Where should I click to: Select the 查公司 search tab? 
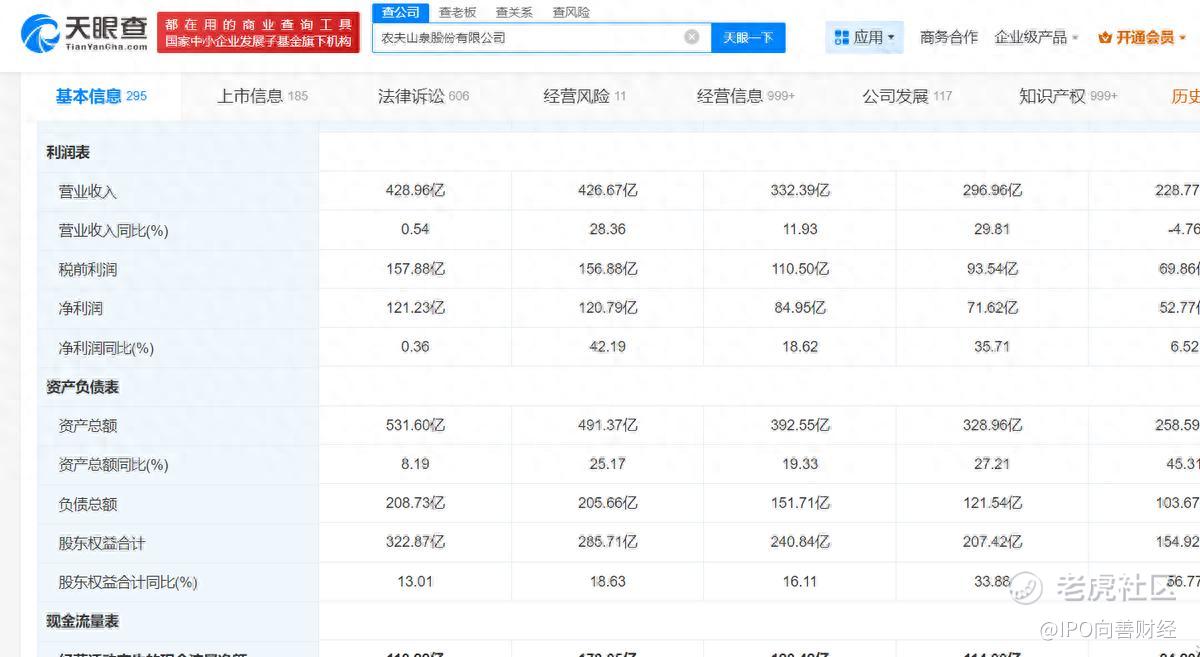pyautogui.click(x=401, y=12)
